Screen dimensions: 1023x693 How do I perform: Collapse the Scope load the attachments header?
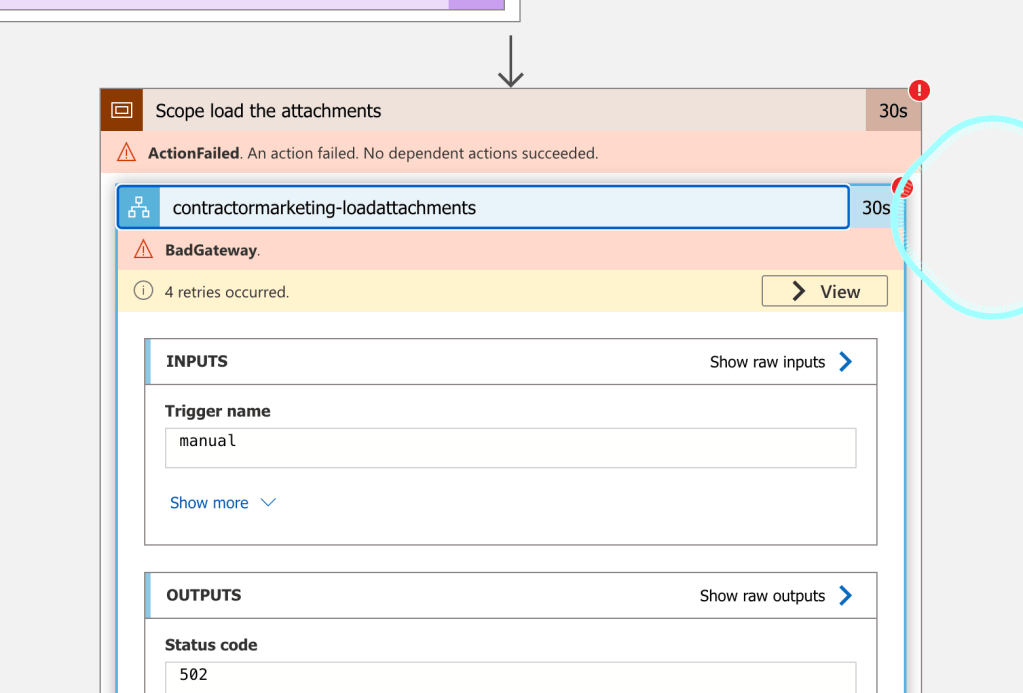pos(511,110)
